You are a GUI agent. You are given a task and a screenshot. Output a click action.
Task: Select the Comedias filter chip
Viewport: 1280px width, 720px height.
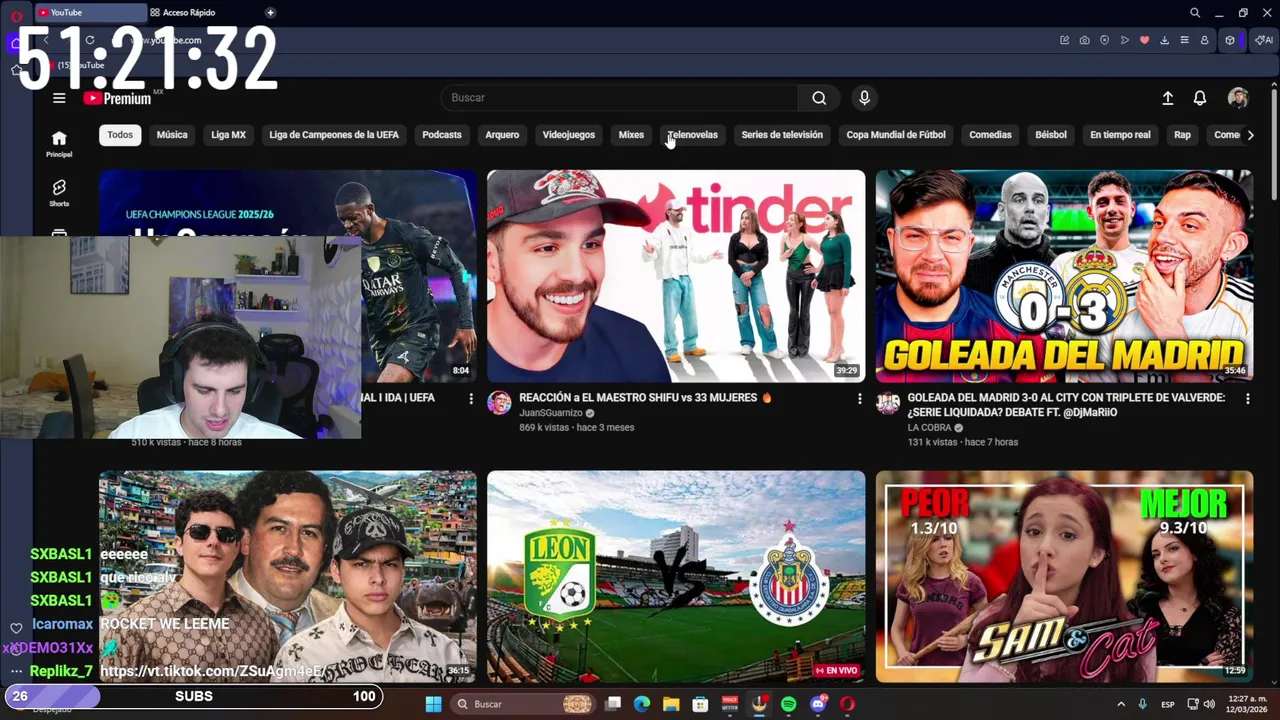tap(990, 135)
